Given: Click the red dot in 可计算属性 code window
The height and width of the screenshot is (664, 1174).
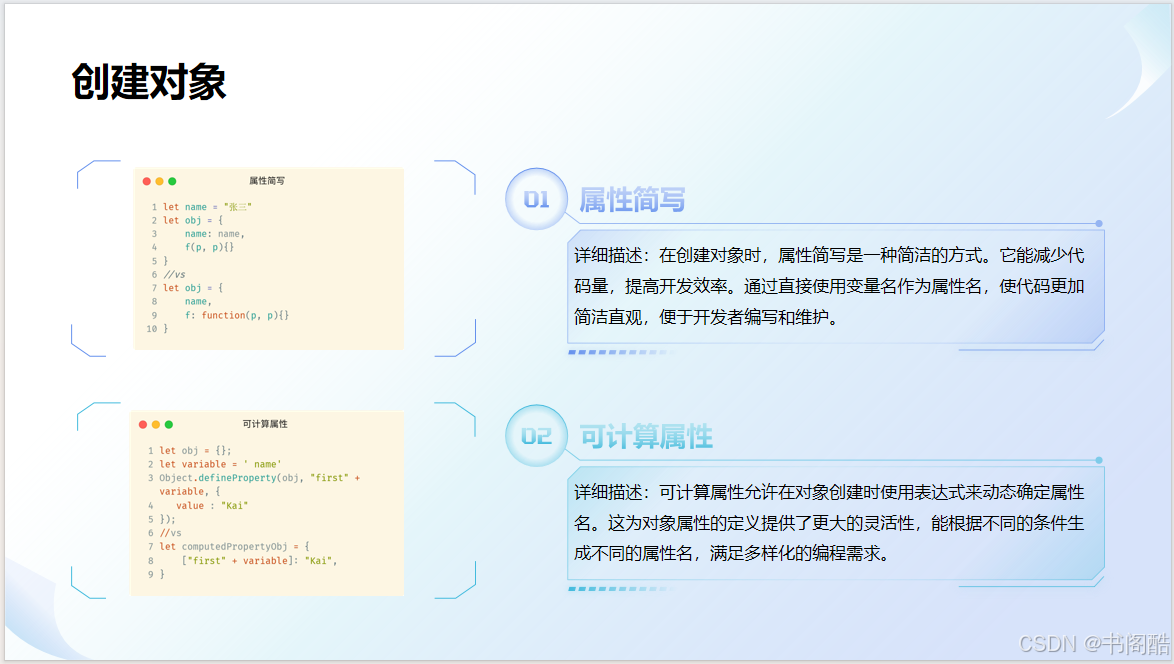Looking at the screenshot, I should pyautogui.click(x=143, y=424).
